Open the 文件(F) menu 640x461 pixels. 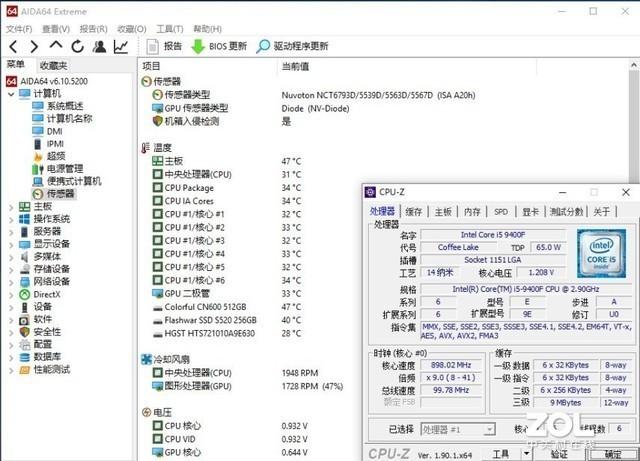click(x=19, y=29)
